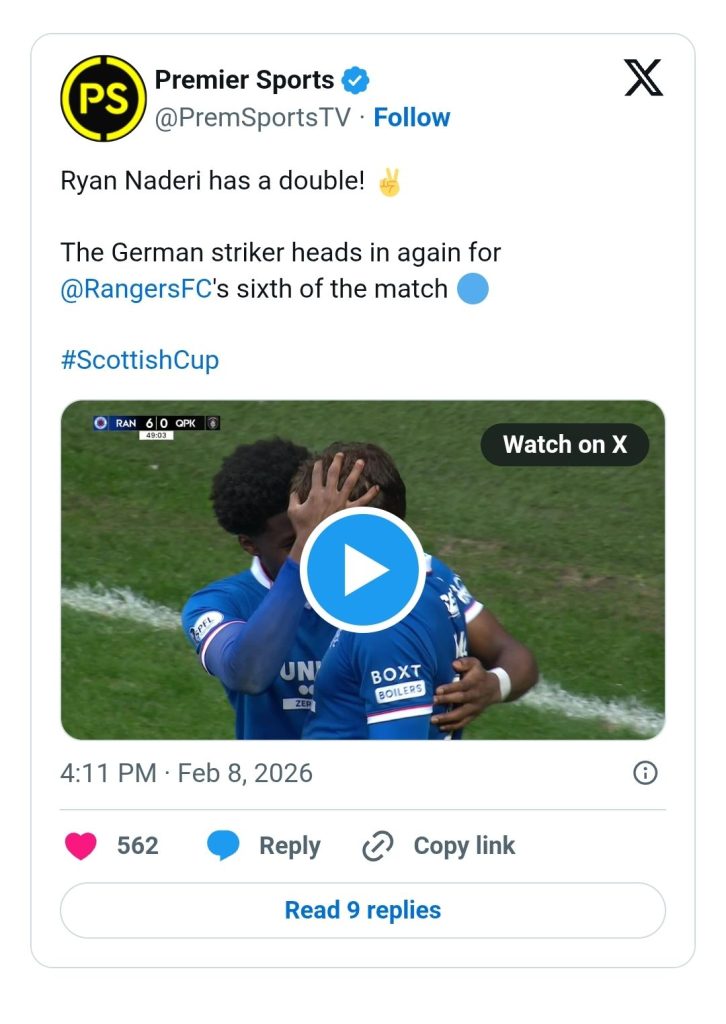The width and height of the screenshot is (726, 1024).
Task: Click the Premier Sports PS profile avatar
Action: (x=103, y=98)
